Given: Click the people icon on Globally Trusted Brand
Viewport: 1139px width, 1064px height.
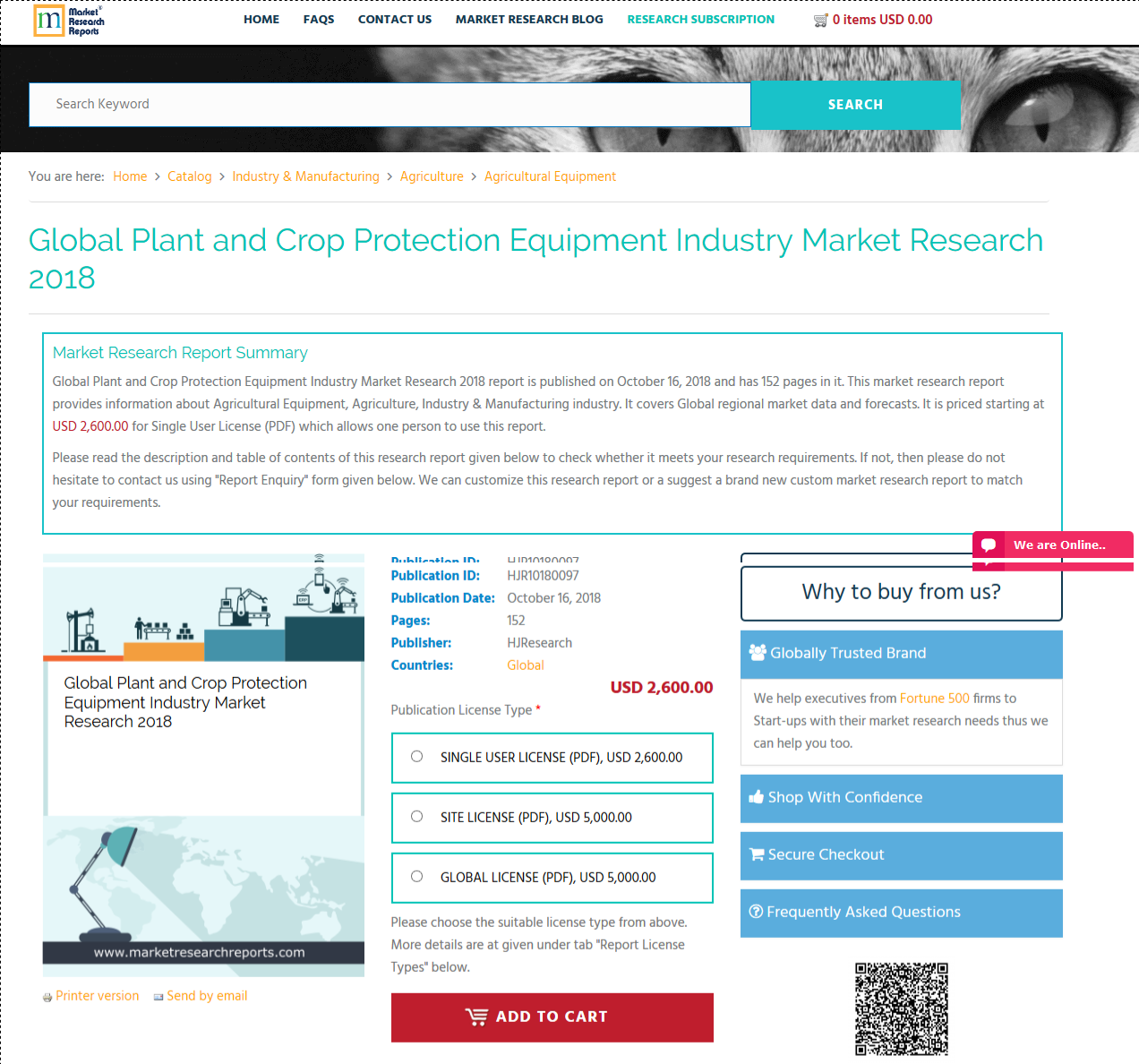Looking at the screenshot, I should (757, 652).
